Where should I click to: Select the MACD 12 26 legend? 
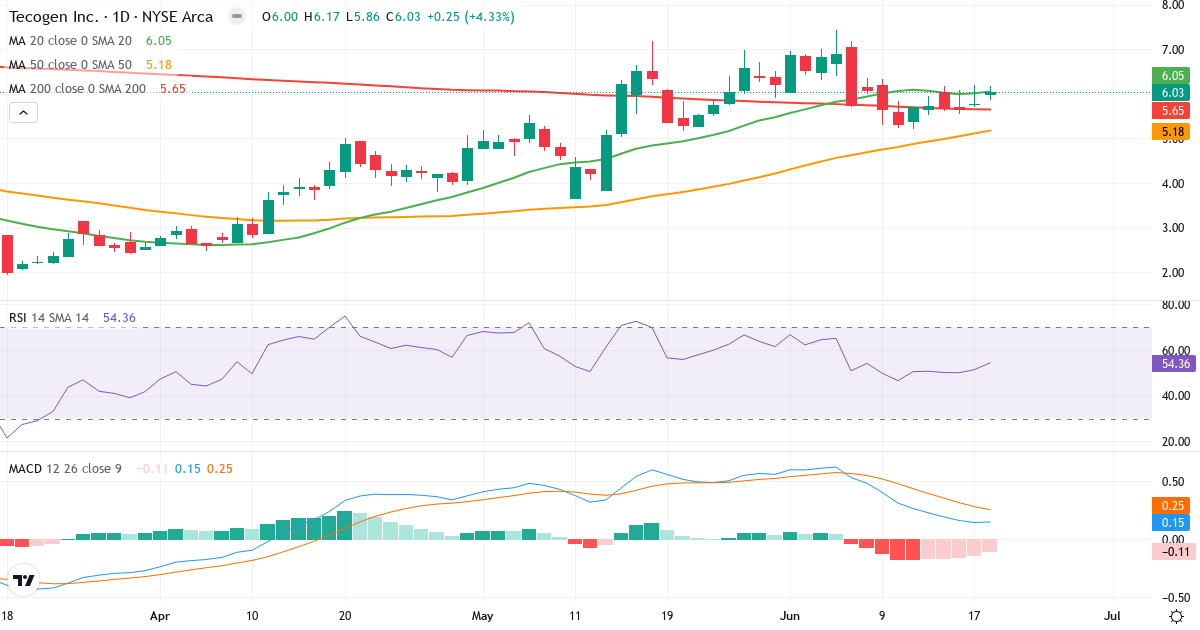65,468
